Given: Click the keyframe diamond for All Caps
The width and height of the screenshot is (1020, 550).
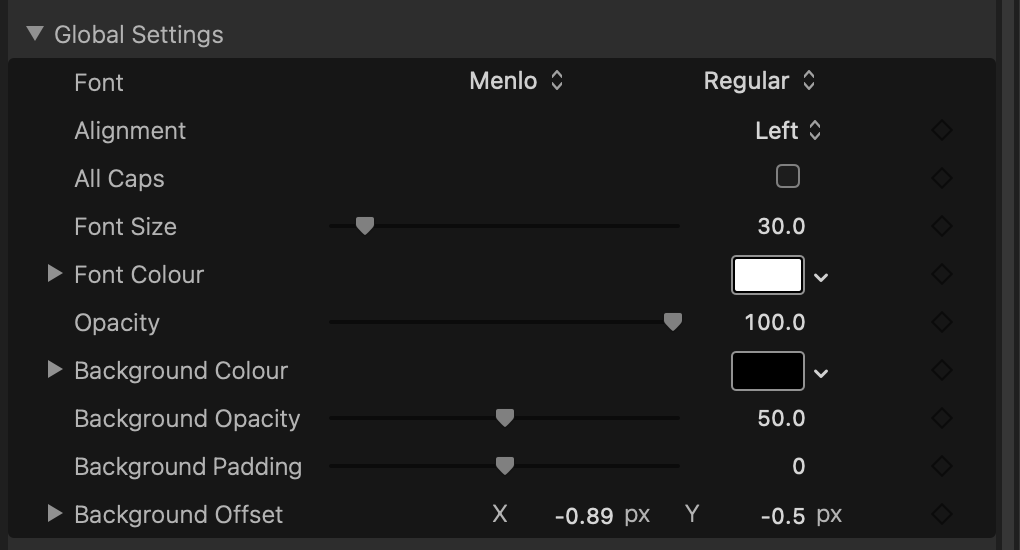Looking at the screenshot, I should [941, 179].
